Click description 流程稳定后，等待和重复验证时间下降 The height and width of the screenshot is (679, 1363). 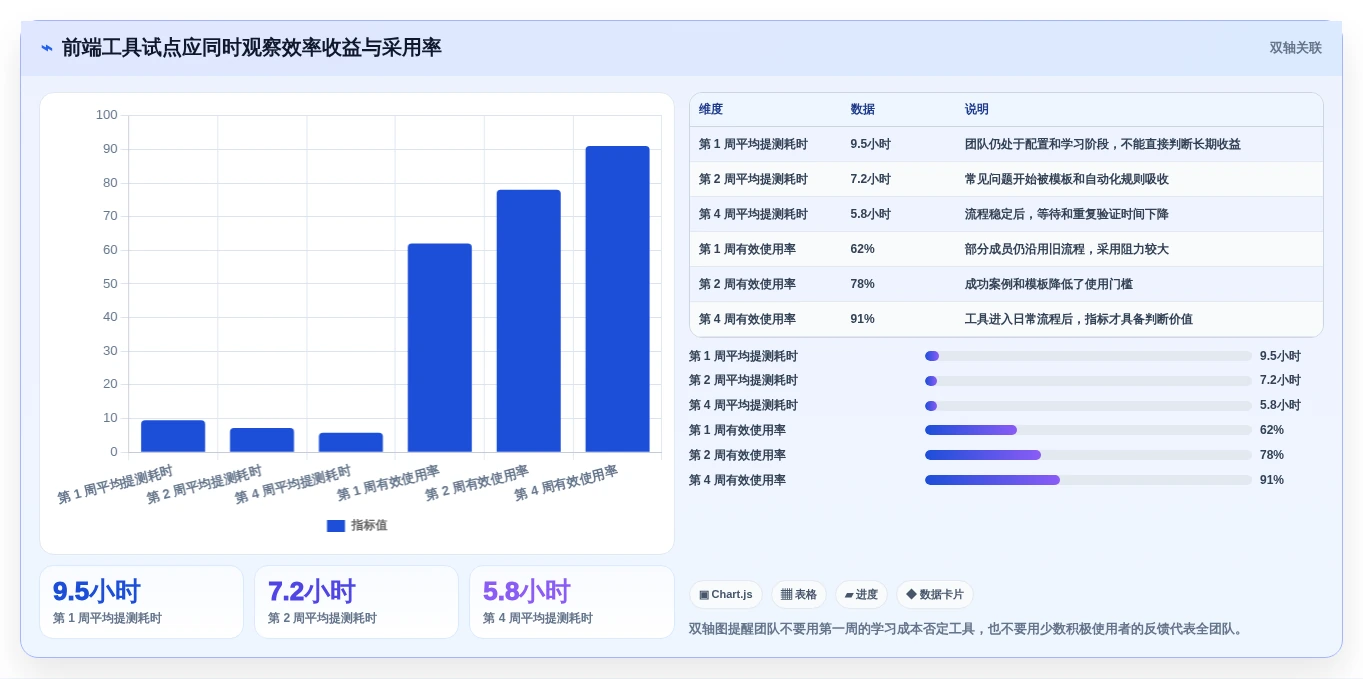click(x=1066, y=214)
